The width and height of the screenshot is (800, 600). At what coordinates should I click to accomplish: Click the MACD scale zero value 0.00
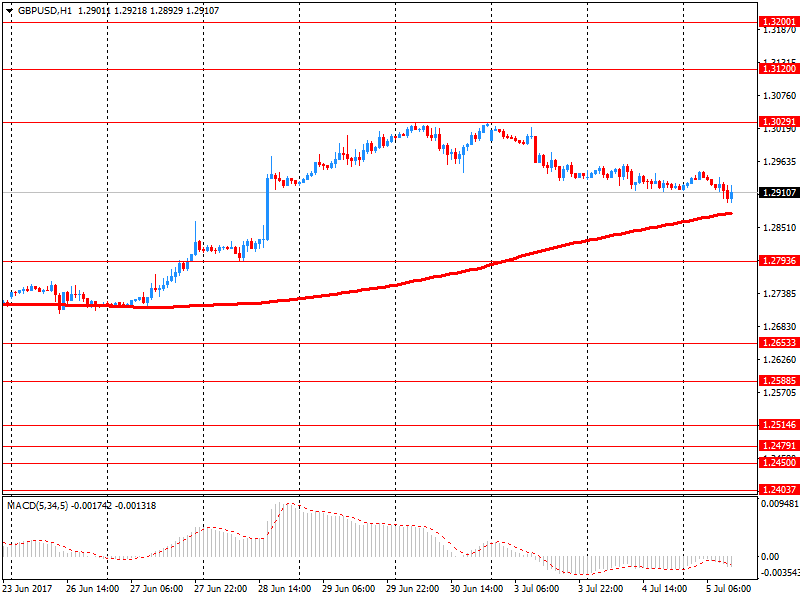point(770,557)
